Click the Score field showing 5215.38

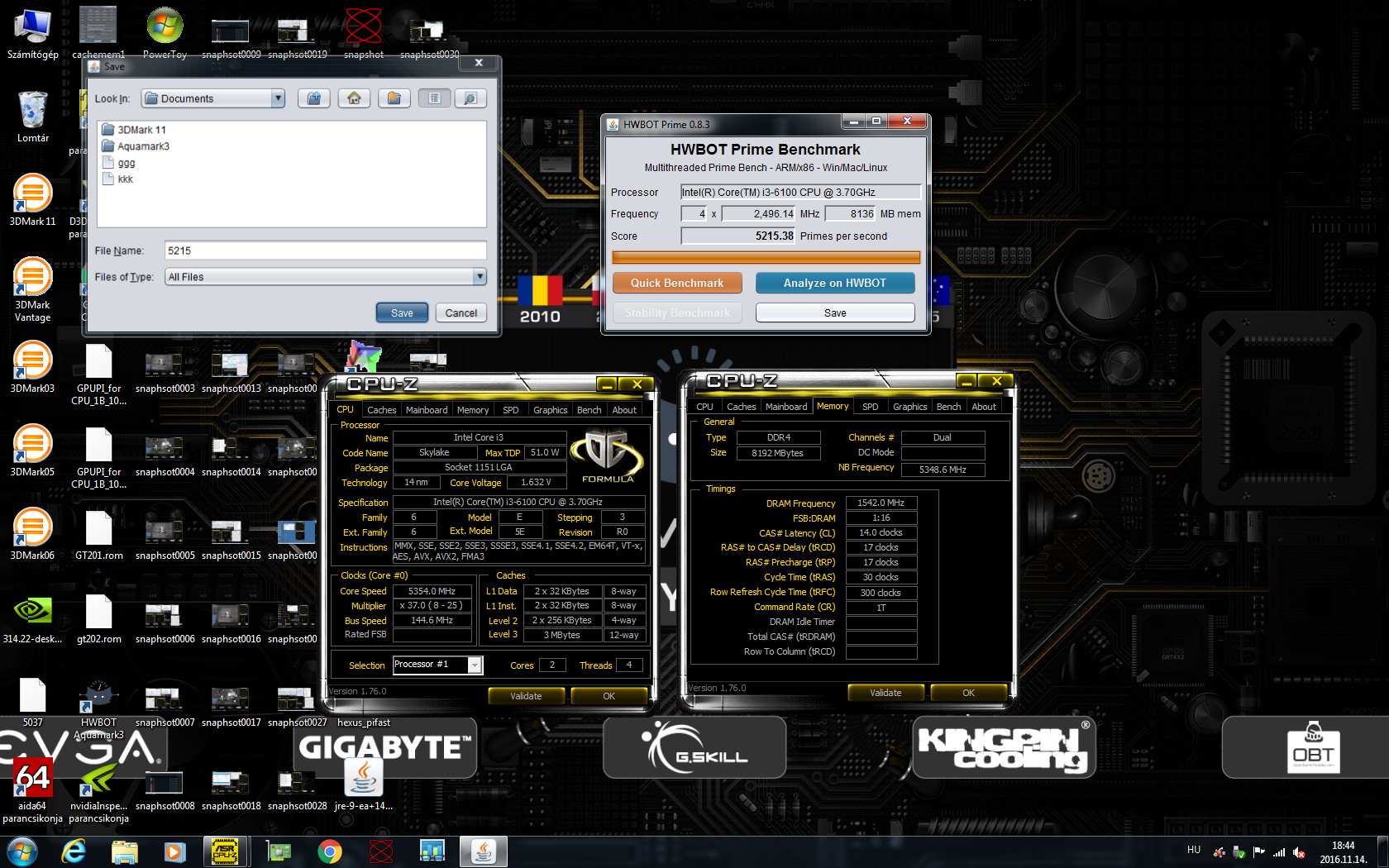click(x=737, y=236)
